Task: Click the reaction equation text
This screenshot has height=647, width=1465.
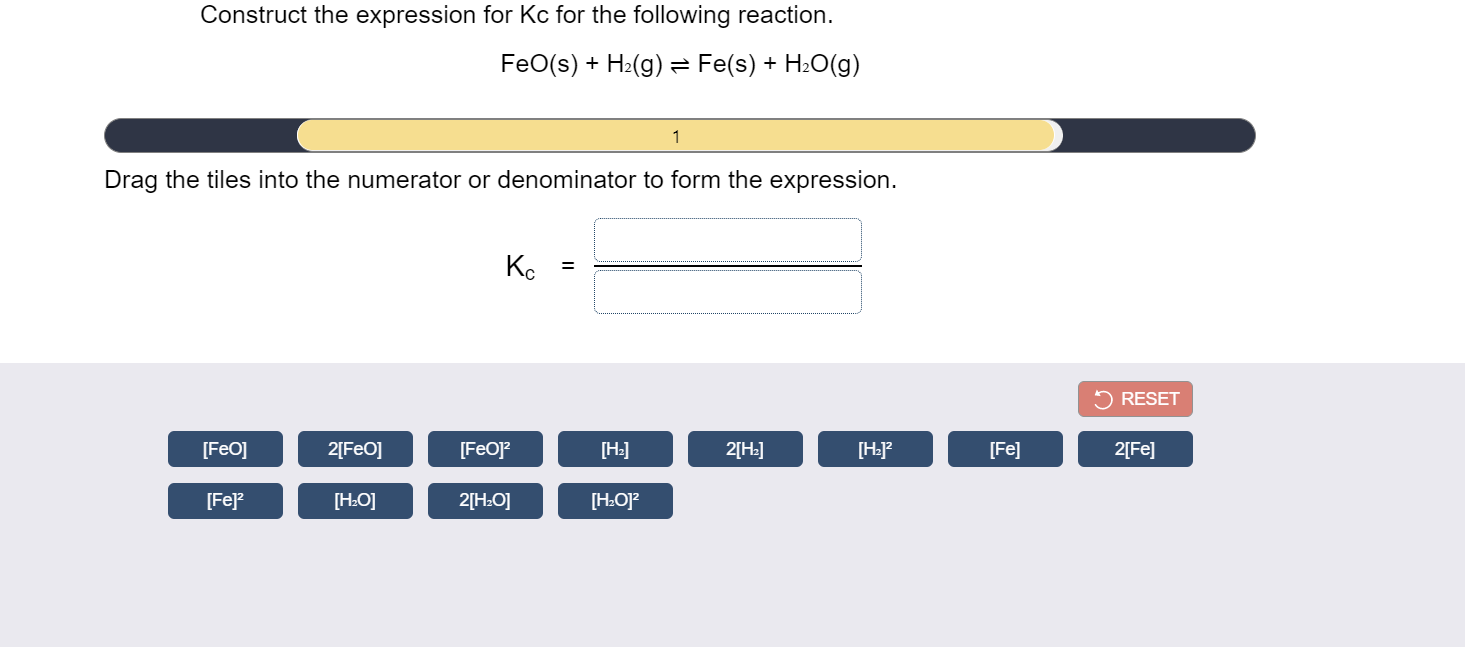Action: click(680, 64)
